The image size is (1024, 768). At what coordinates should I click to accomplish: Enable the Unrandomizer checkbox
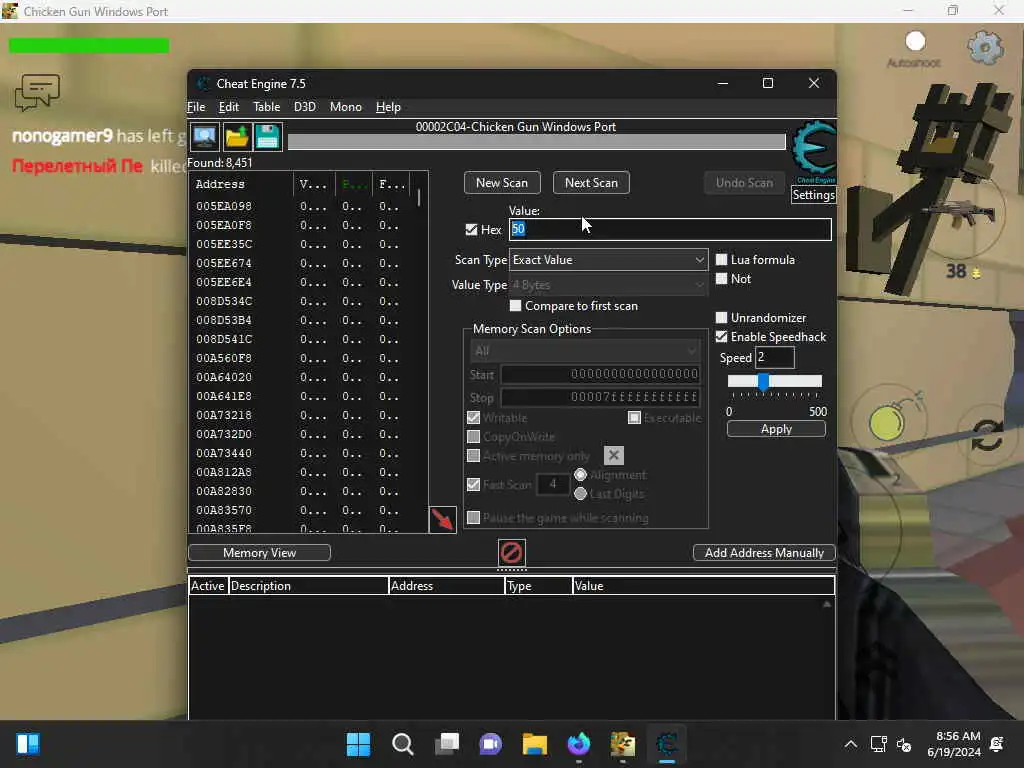722,317
